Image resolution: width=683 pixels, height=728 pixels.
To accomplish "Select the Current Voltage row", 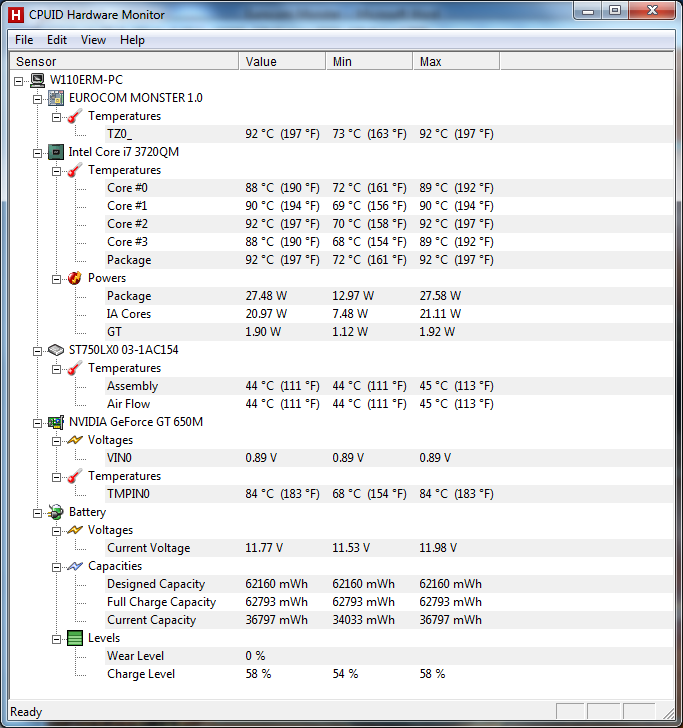I will pyautogui.click(x=389, y=548).
